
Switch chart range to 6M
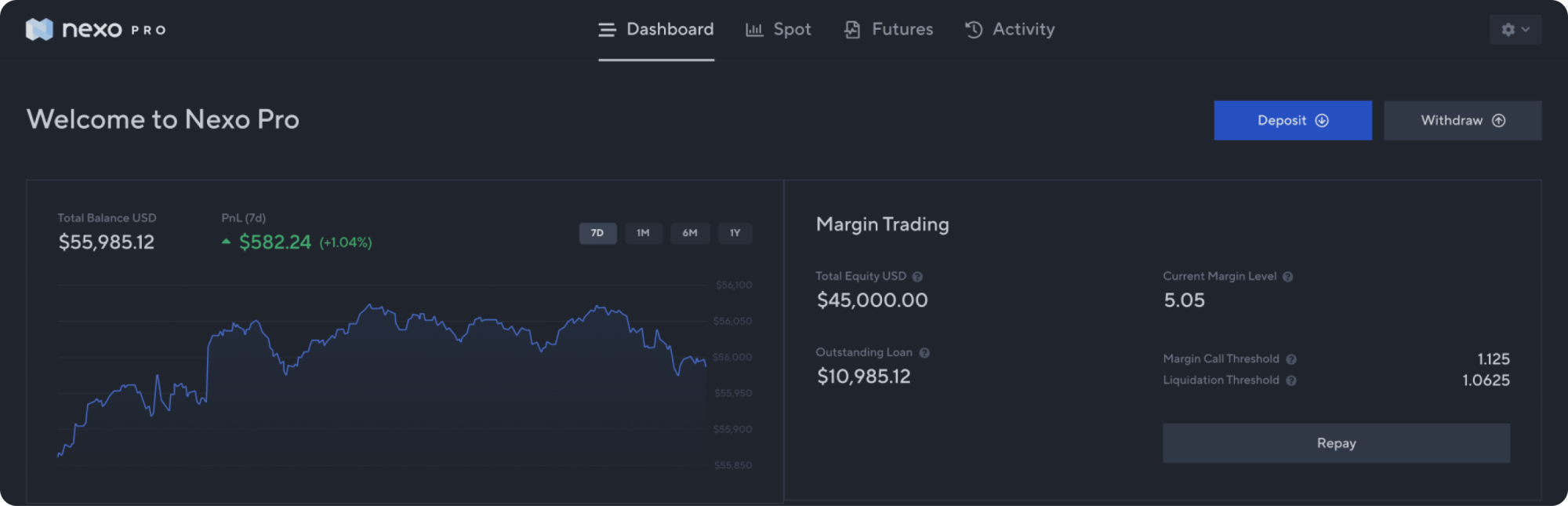pyautogui.click(x=689, y=233)
